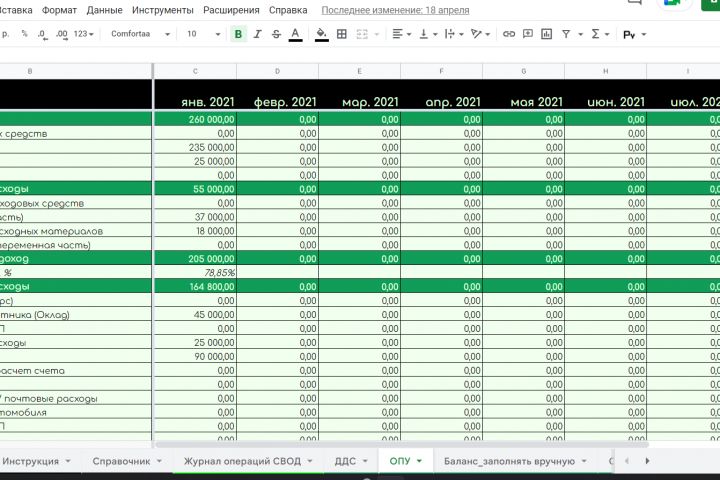The height and width of the screenshot is (480, 720).
Task: Switch to the Справочник sheet tab
Action: click(121, 461)
